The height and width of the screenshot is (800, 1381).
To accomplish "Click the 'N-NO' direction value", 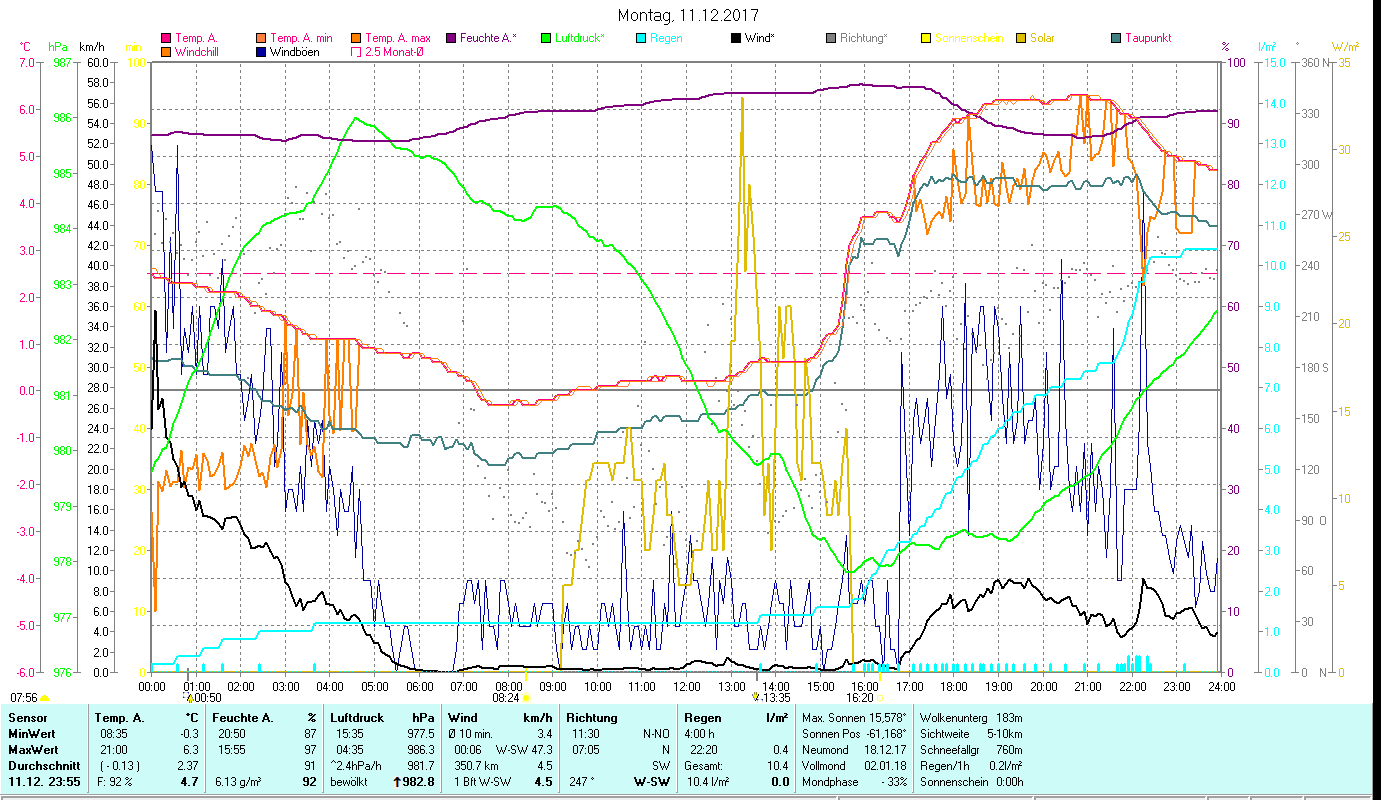I will pos(656,734).
